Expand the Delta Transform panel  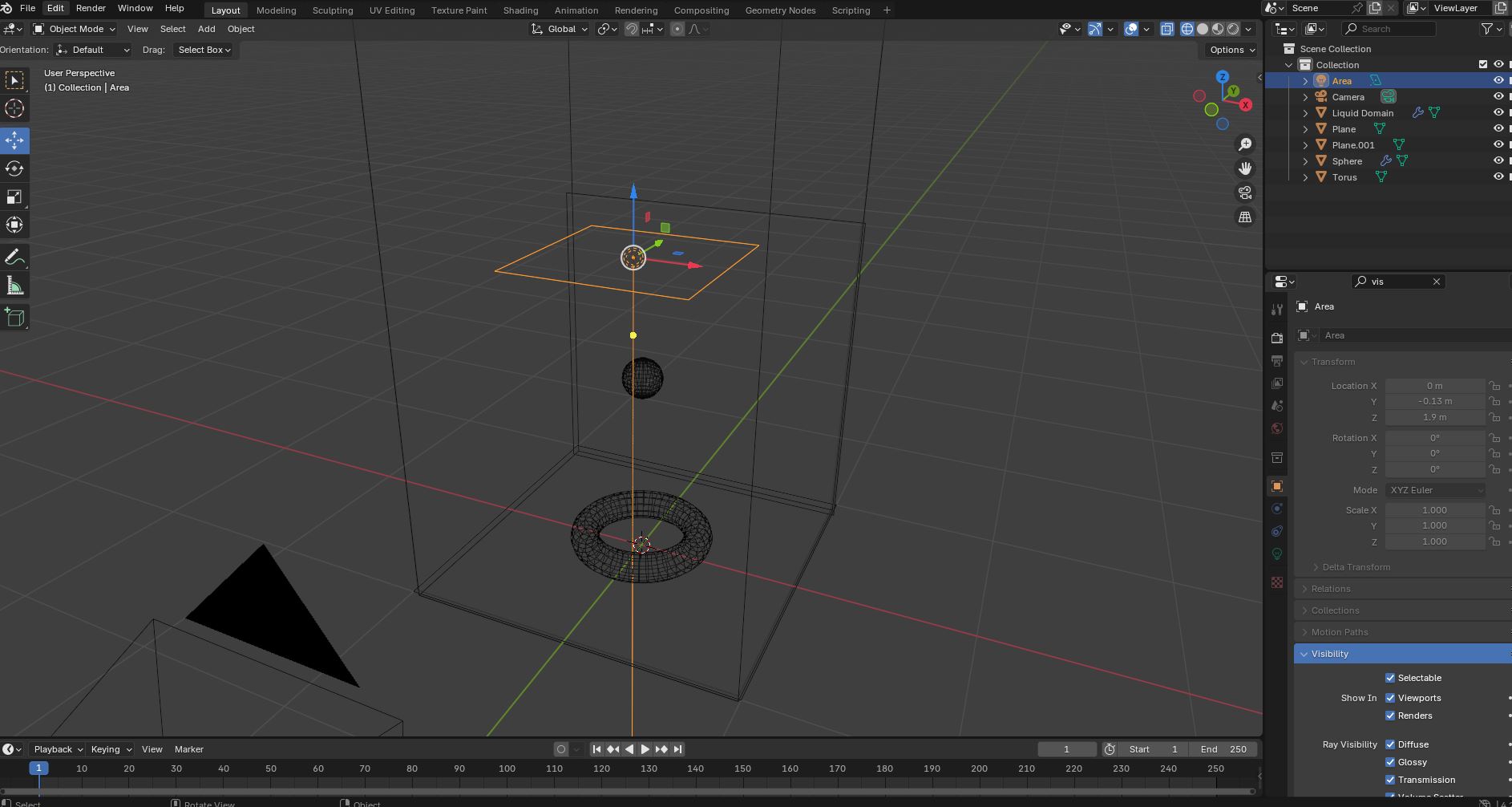pos(1356,567)
